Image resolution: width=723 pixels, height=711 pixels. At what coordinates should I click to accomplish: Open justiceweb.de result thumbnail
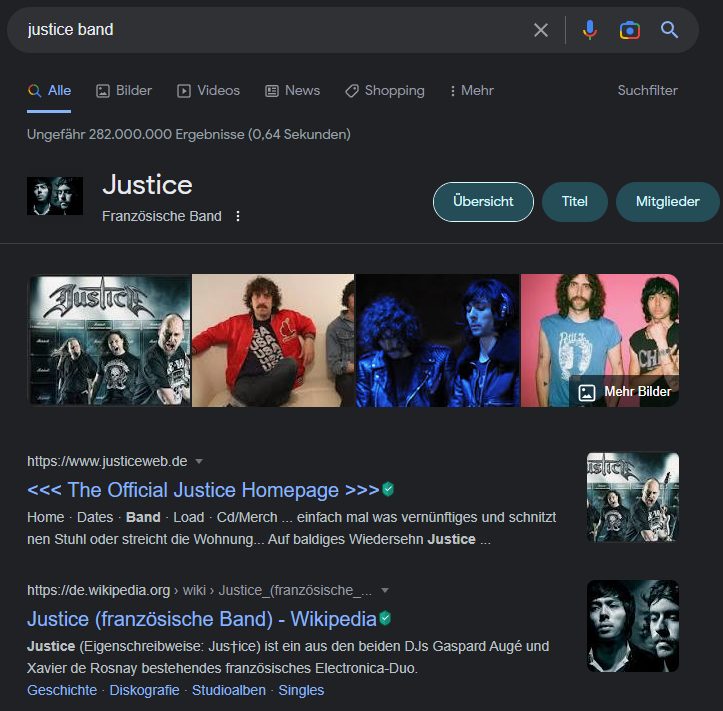(x=633, y=497)
